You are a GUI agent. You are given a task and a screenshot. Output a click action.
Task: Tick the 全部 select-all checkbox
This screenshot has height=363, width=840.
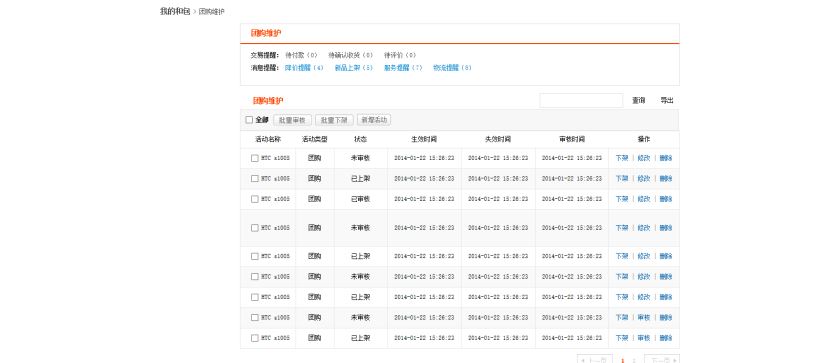click(x=249, y=120)
